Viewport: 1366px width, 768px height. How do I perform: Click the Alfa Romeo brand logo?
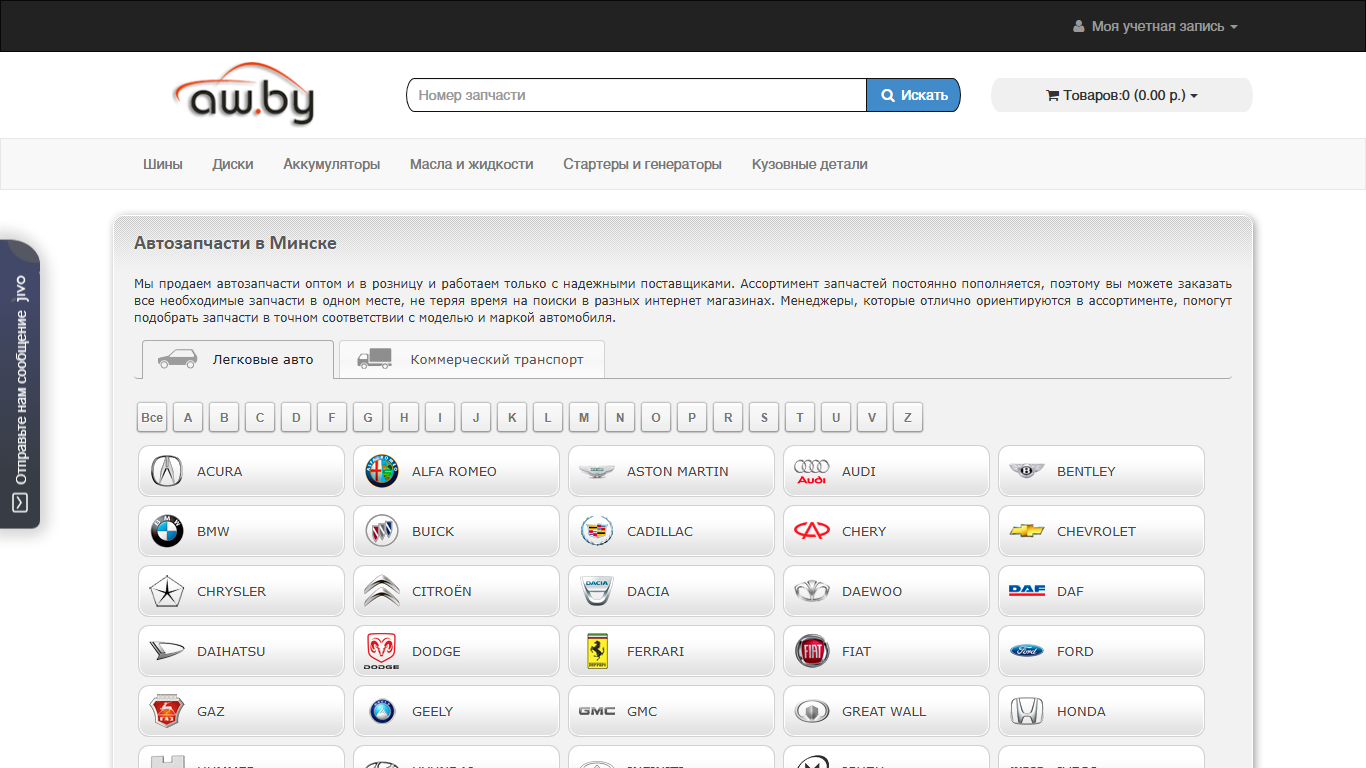pos(382,471)
